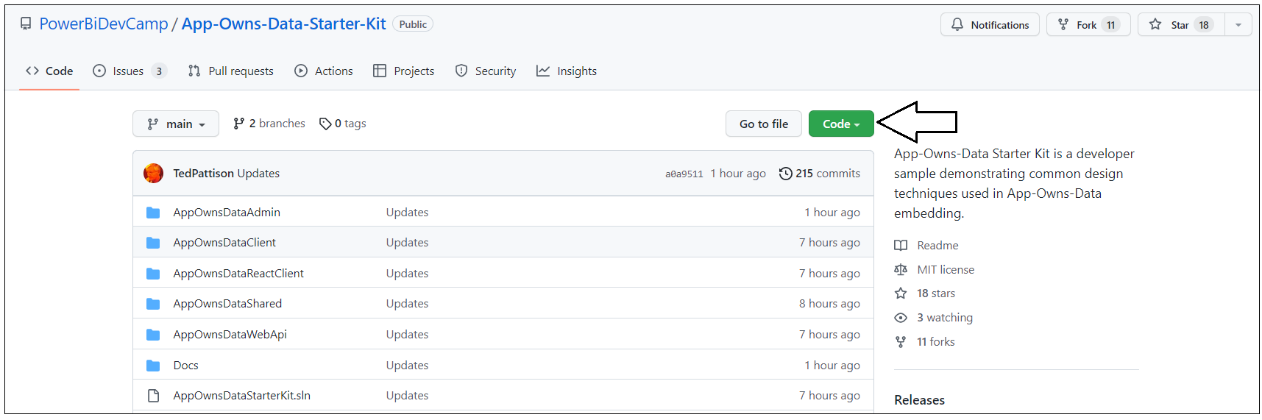Open the latest commit message Updates beside TedPattison
Viewport: 1262px width, 420px height.
coord(259,174)
